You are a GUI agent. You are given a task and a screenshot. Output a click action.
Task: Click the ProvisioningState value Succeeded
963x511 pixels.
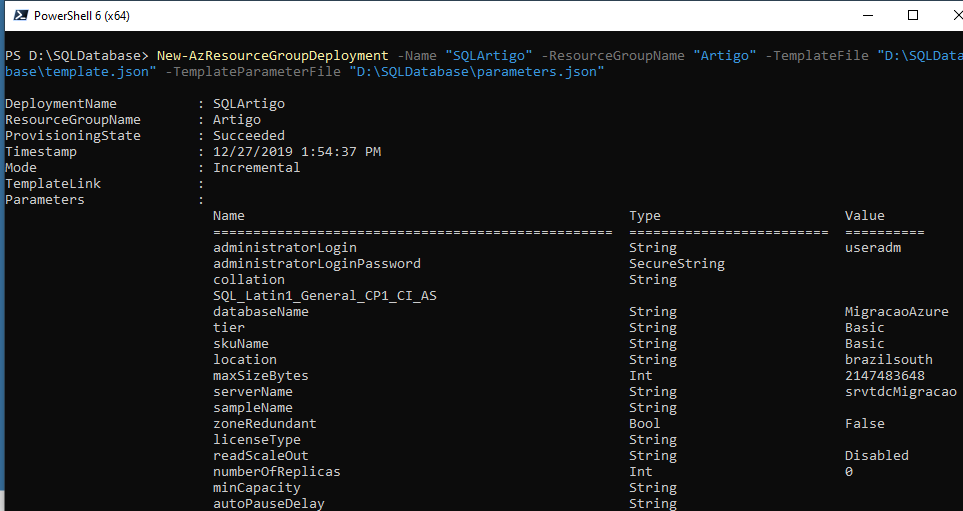(249, 136)
